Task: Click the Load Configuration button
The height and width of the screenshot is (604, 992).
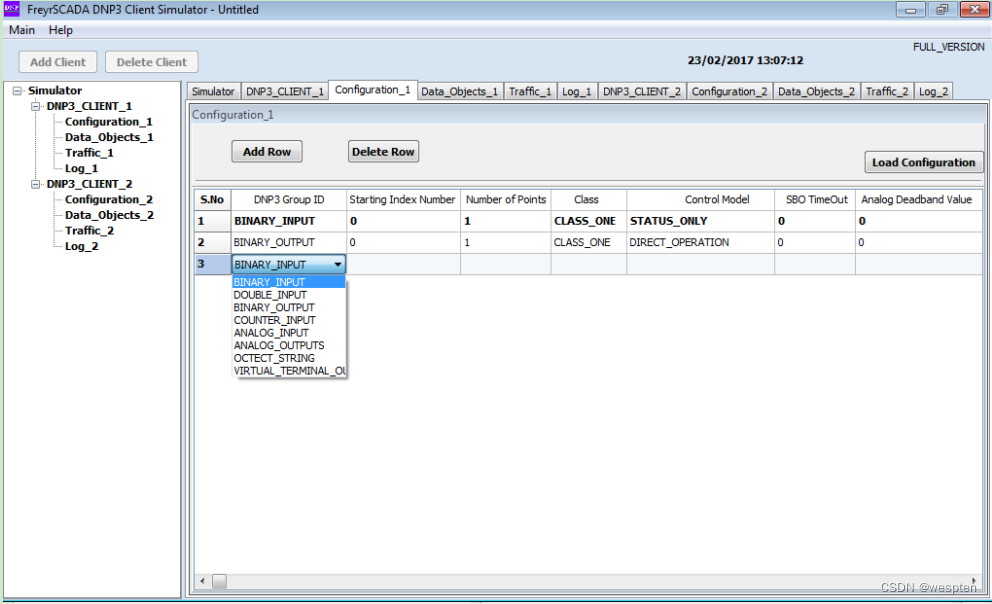Action: pos(924,163)
